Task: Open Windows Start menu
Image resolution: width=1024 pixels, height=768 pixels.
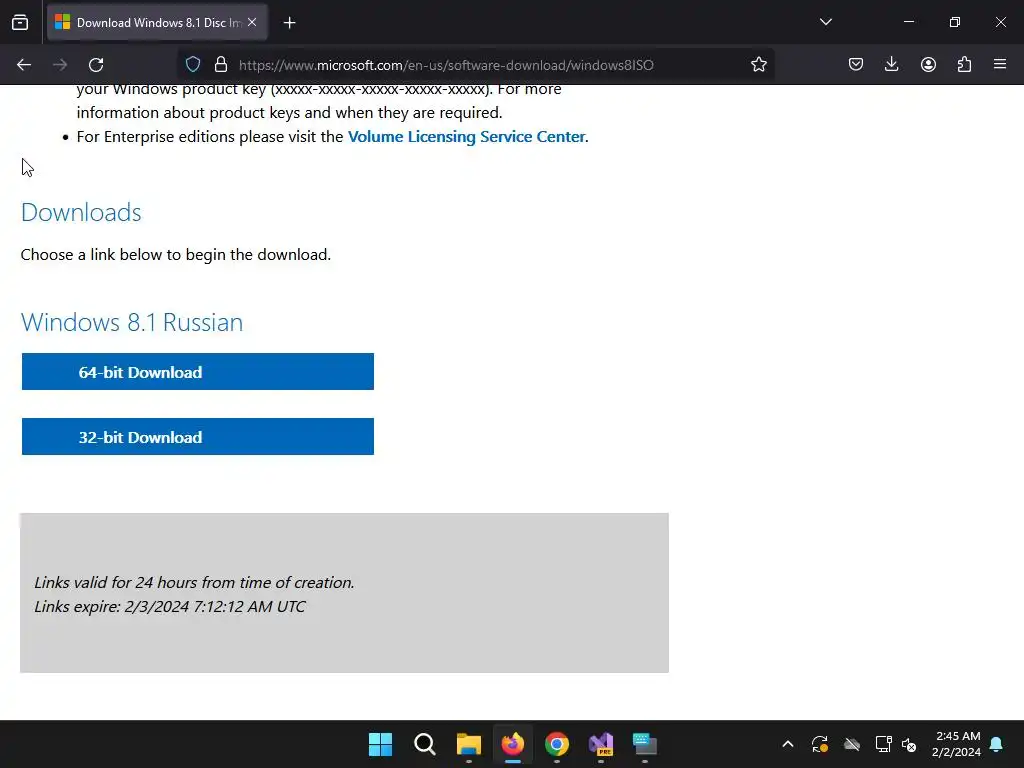Action: pos(380,744)
